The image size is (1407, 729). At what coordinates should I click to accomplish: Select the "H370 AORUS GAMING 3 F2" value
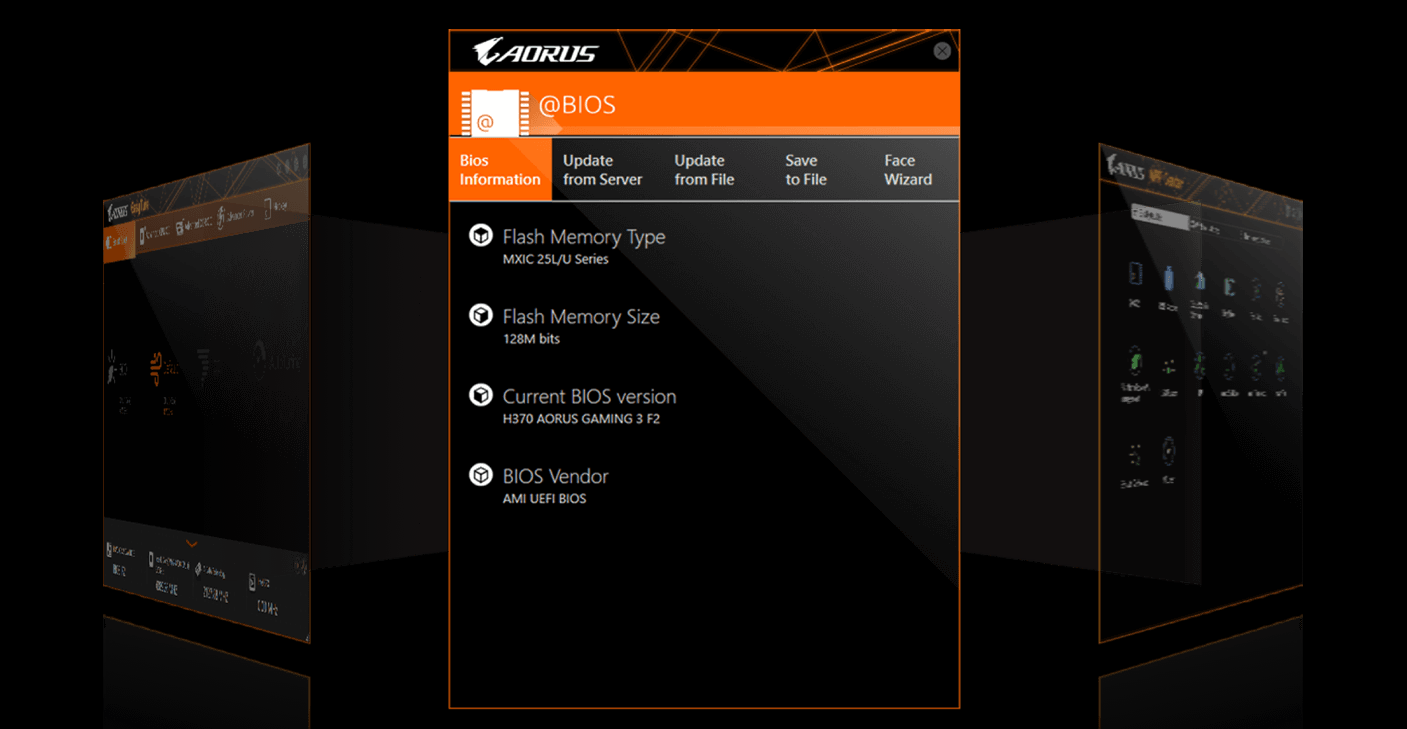coord(581,419)
